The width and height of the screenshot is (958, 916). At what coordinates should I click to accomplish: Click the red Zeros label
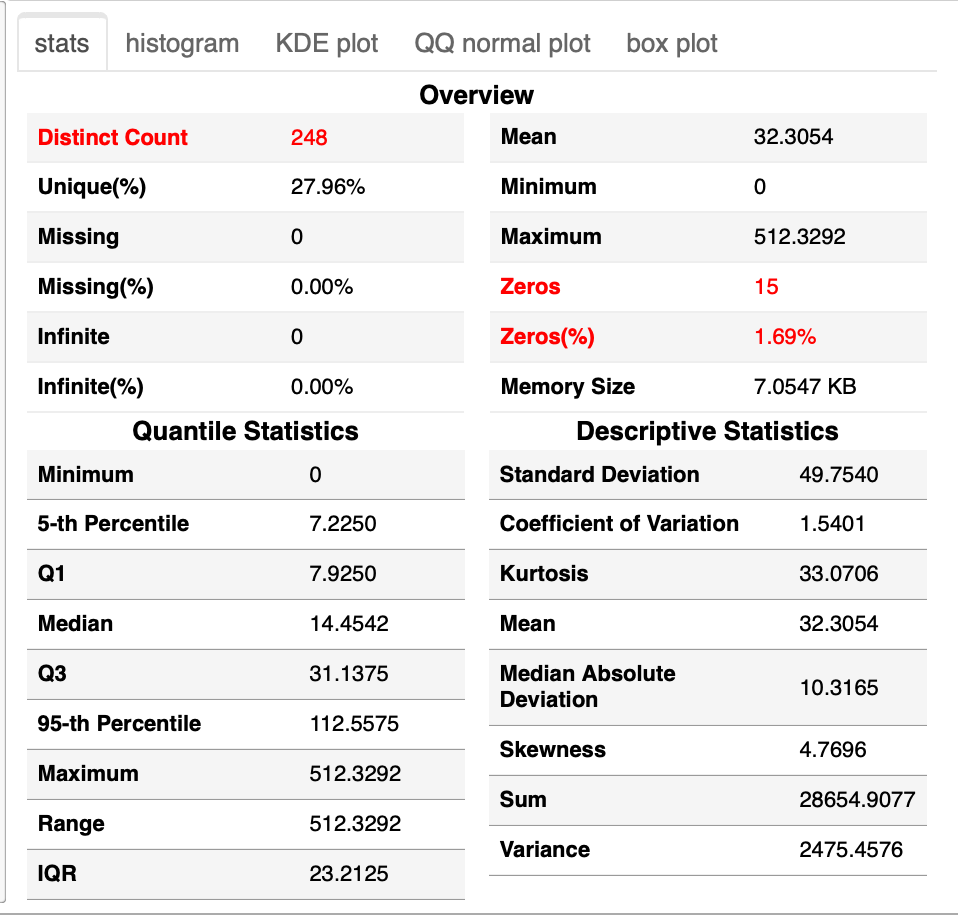click(x=530, y=286)
